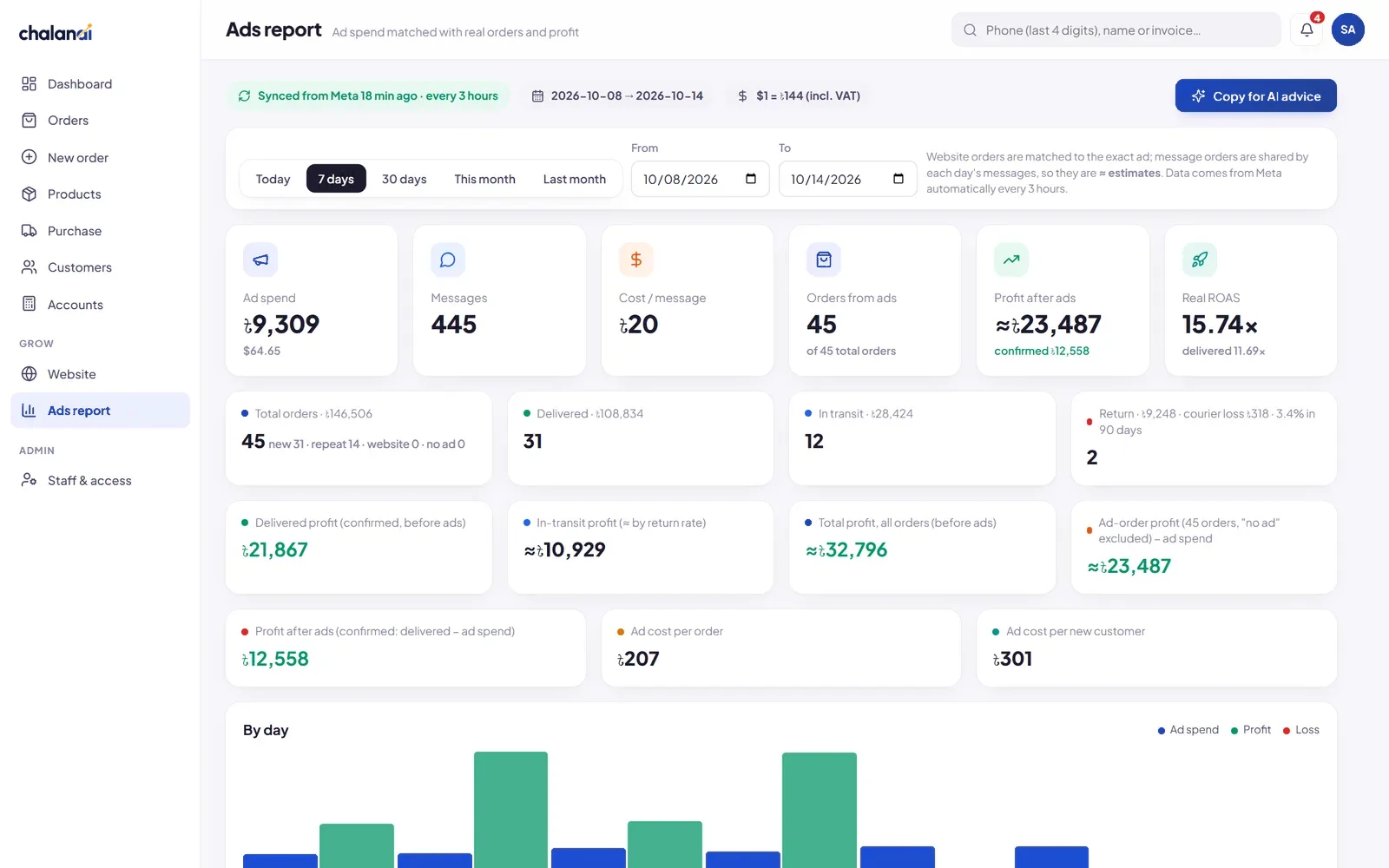Click the Total orders ৳146,506 card

pyautogui.click(x=359, y=438)
